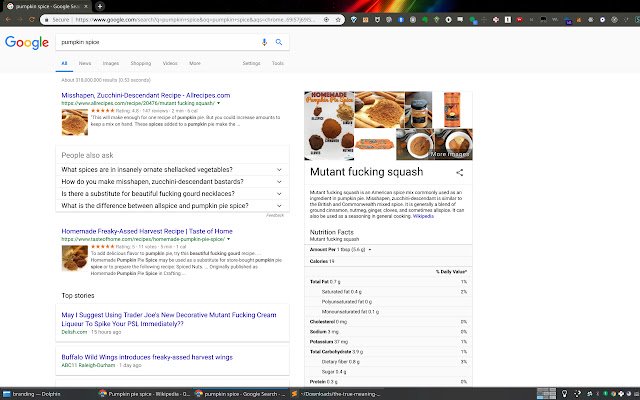Click the 'Total Carbohydrate 3.9 g' row
640x400 pixels.
(x=388, y=352)
